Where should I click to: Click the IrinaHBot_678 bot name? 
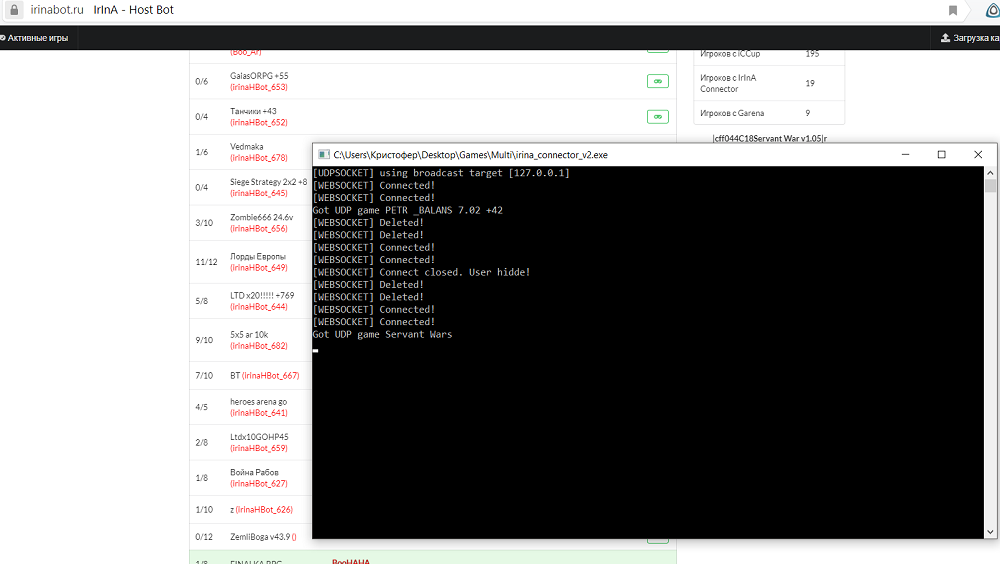point(259,158)
